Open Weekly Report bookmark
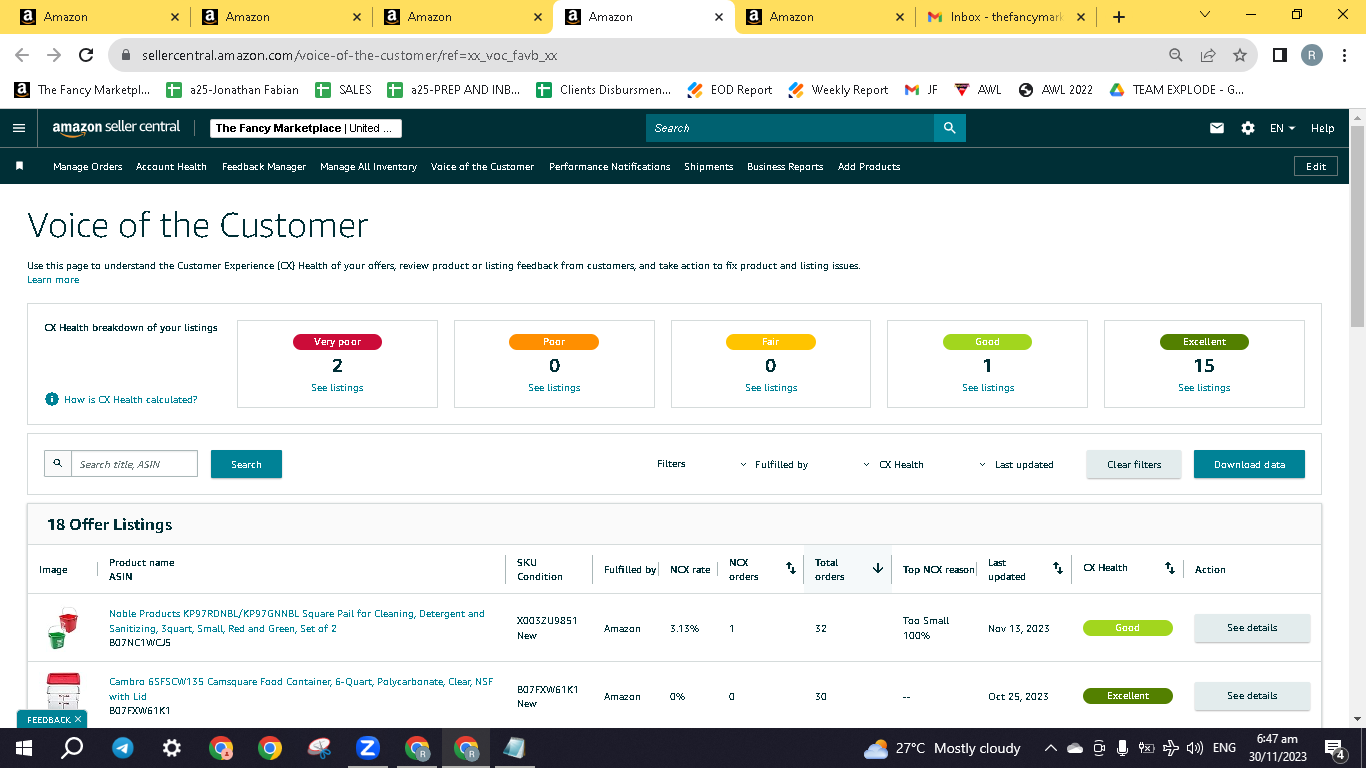1366x768 pixels. 838,90
